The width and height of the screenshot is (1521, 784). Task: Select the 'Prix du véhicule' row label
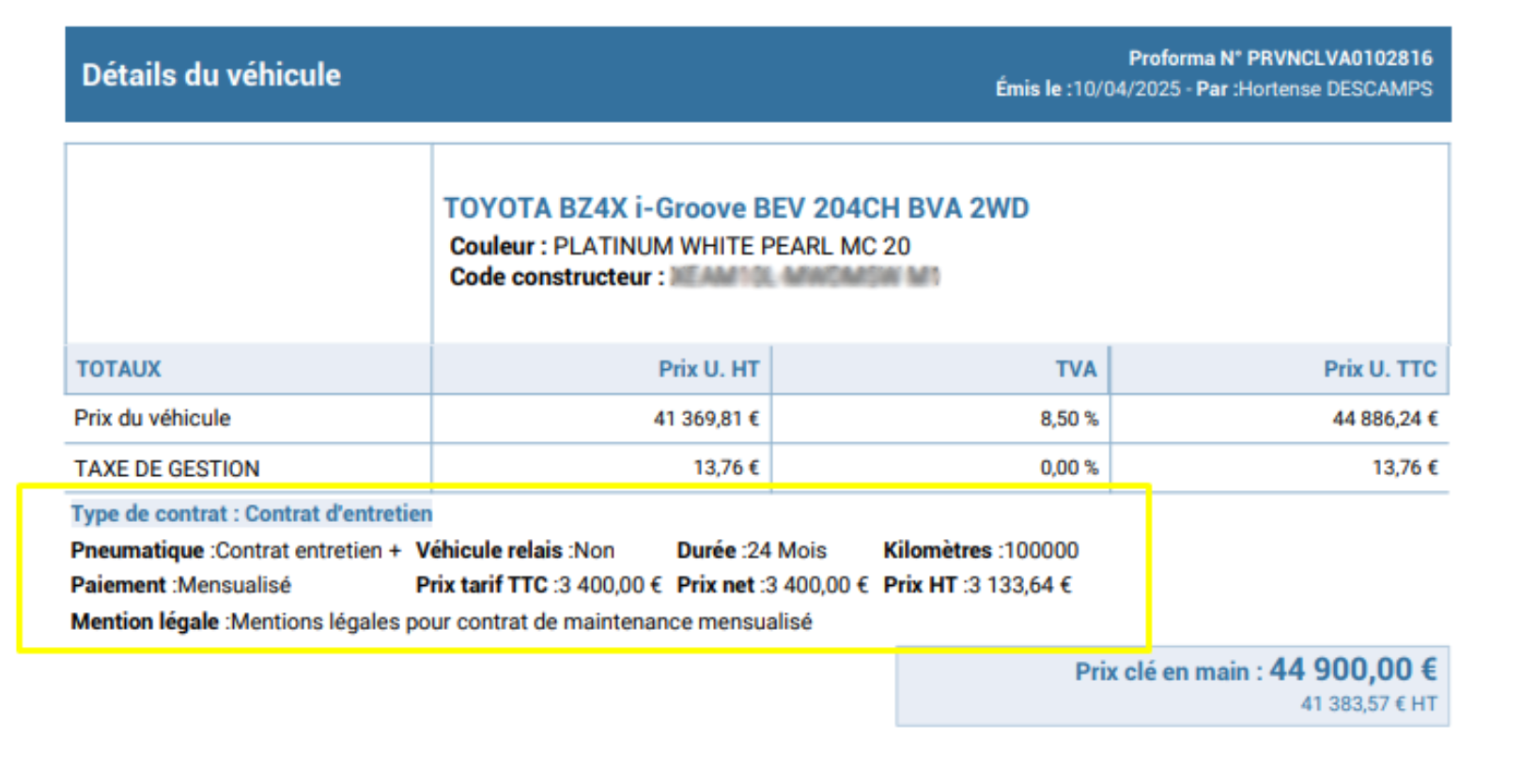(x=152, y=418)
